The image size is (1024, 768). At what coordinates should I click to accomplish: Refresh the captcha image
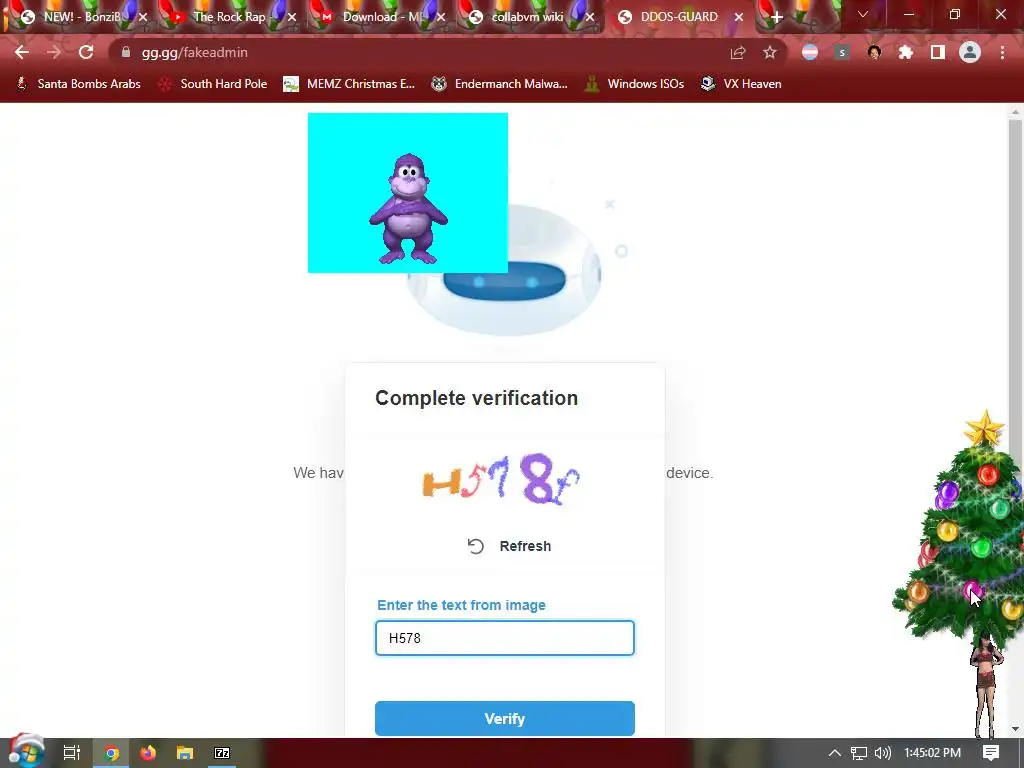tap(509, 546)
